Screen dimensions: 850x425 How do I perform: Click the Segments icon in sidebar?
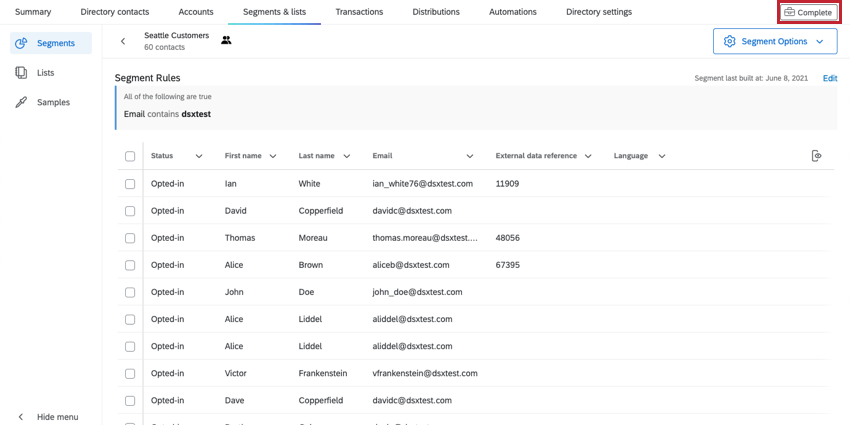tap(21, 43)
